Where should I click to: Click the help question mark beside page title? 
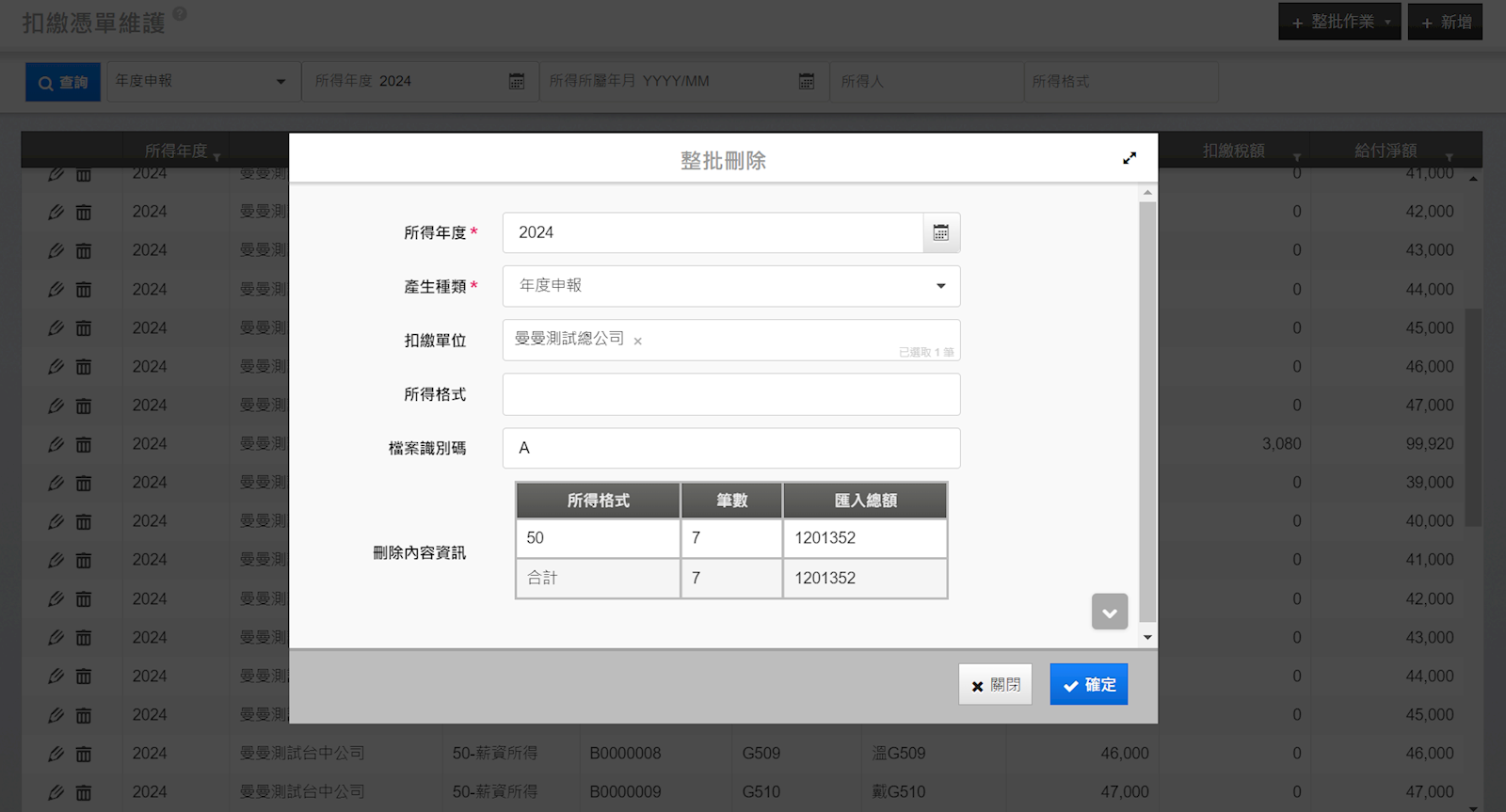pyautogui.click(x=180, y=14)
